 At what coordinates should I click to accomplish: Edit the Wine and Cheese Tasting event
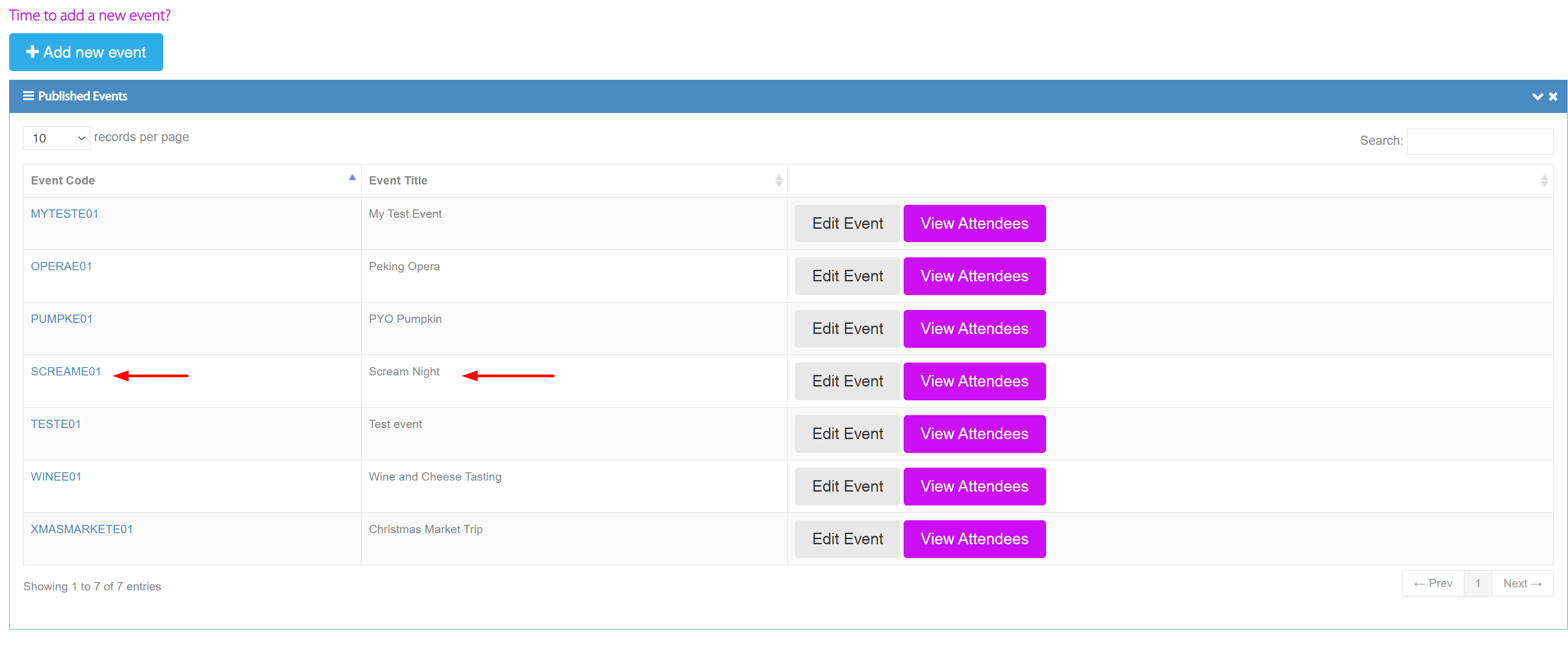(x=846, y=487)
